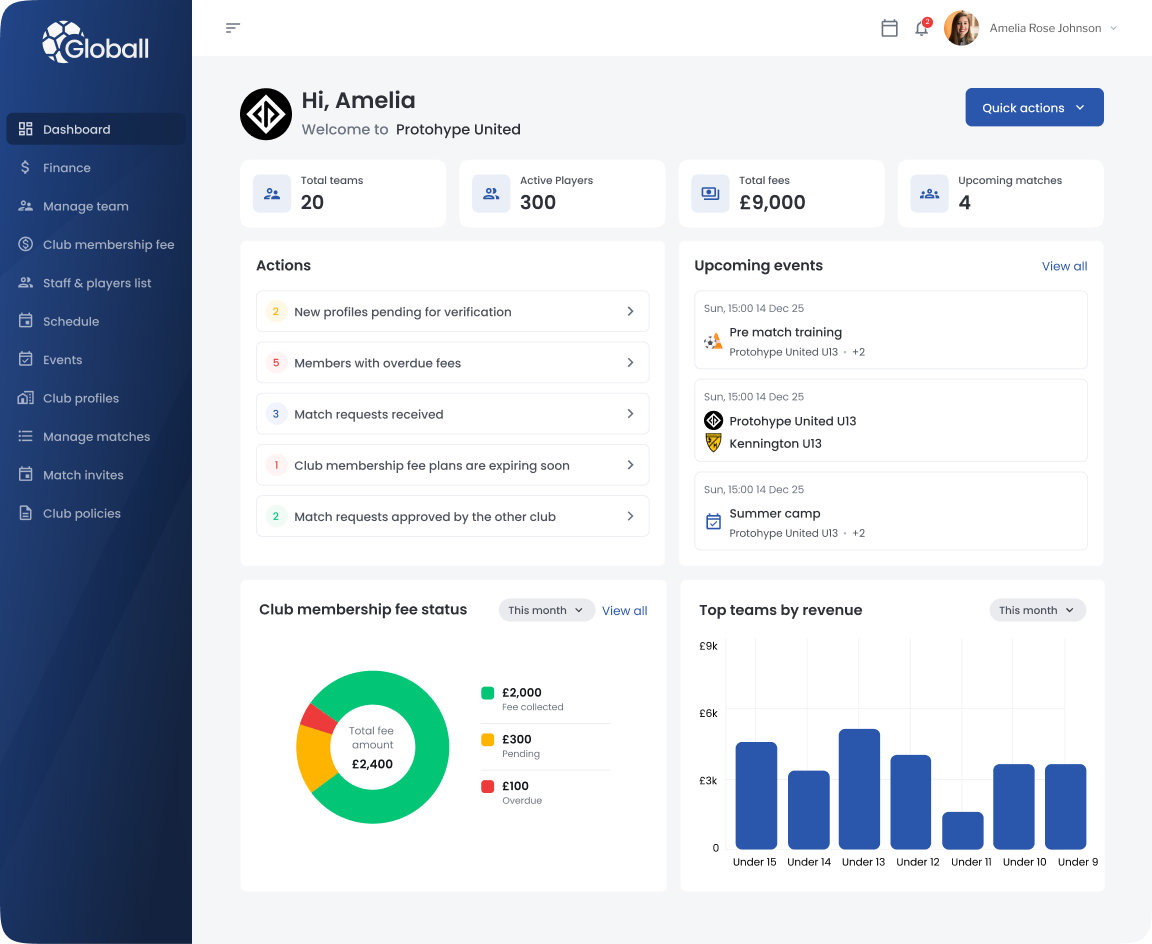
Task: Click the Total teams card icon
Action: [272, 194]
